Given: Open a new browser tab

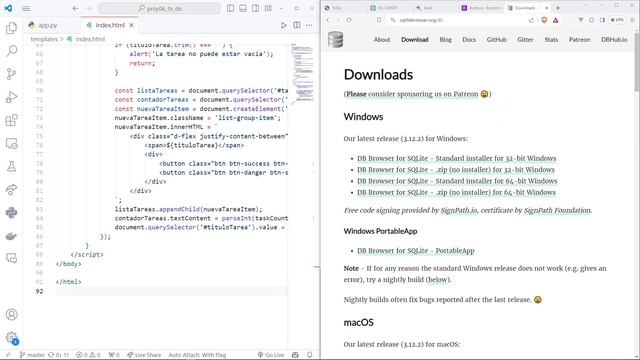Looking at the screenshot, I should pyautogui.click(x=558, y=8).
